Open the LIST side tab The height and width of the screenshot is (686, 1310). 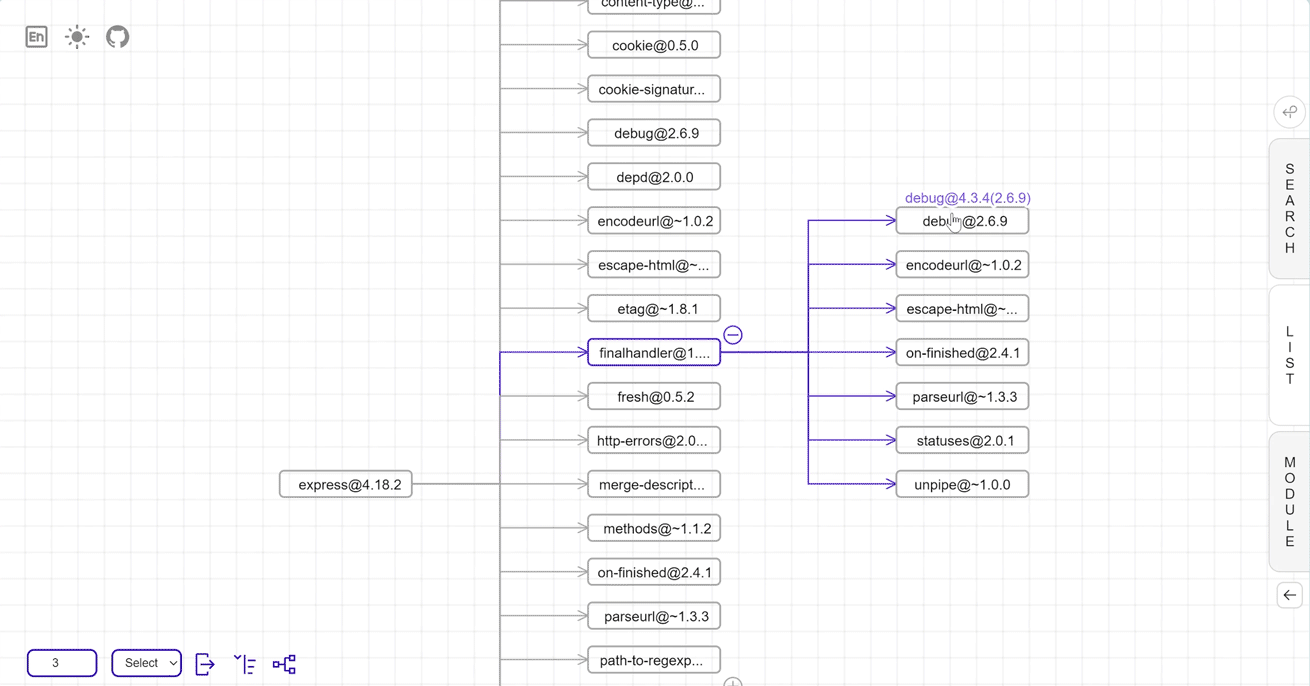click(x=1289, y=355)
